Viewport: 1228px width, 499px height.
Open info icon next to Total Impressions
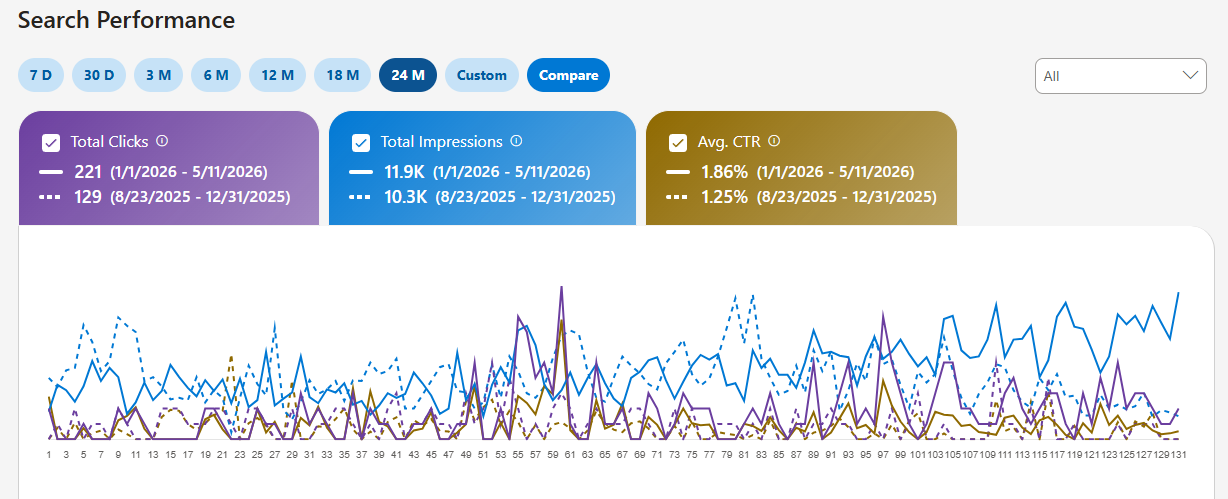coord(516,141)
